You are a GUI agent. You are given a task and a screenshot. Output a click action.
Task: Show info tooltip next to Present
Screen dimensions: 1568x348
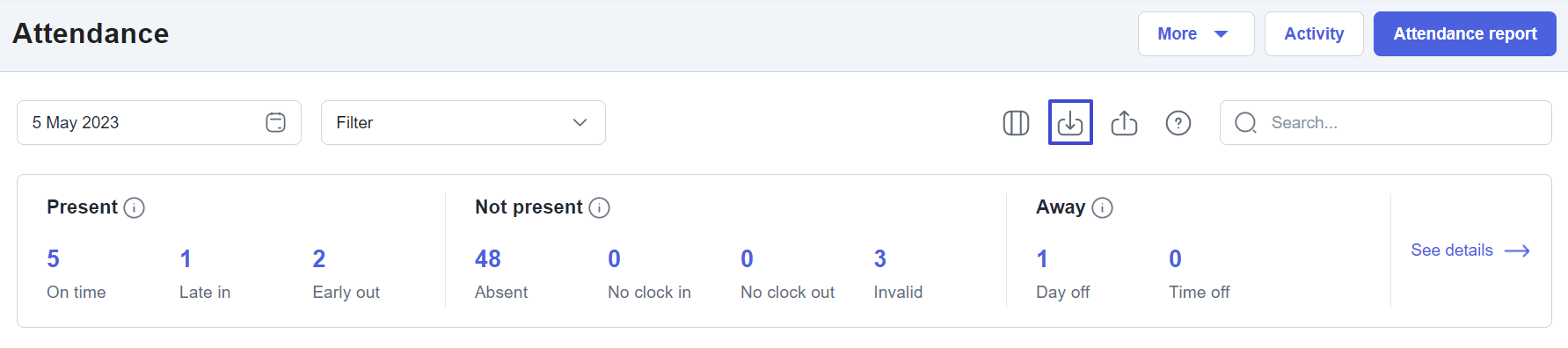(x=134, y=207)
